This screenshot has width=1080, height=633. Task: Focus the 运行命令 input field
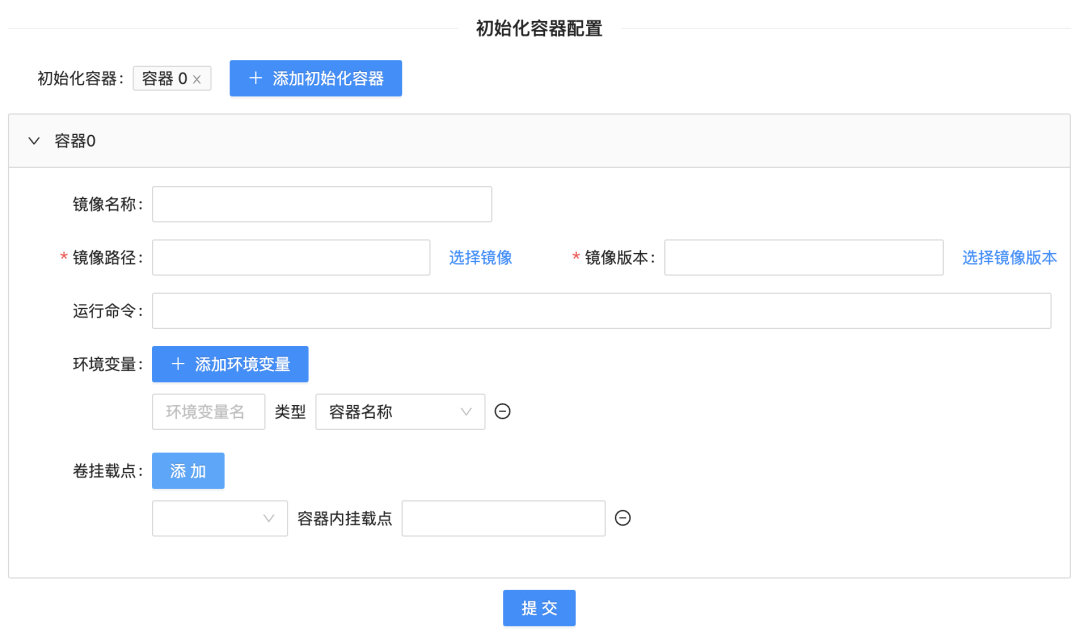coord(601,311)
